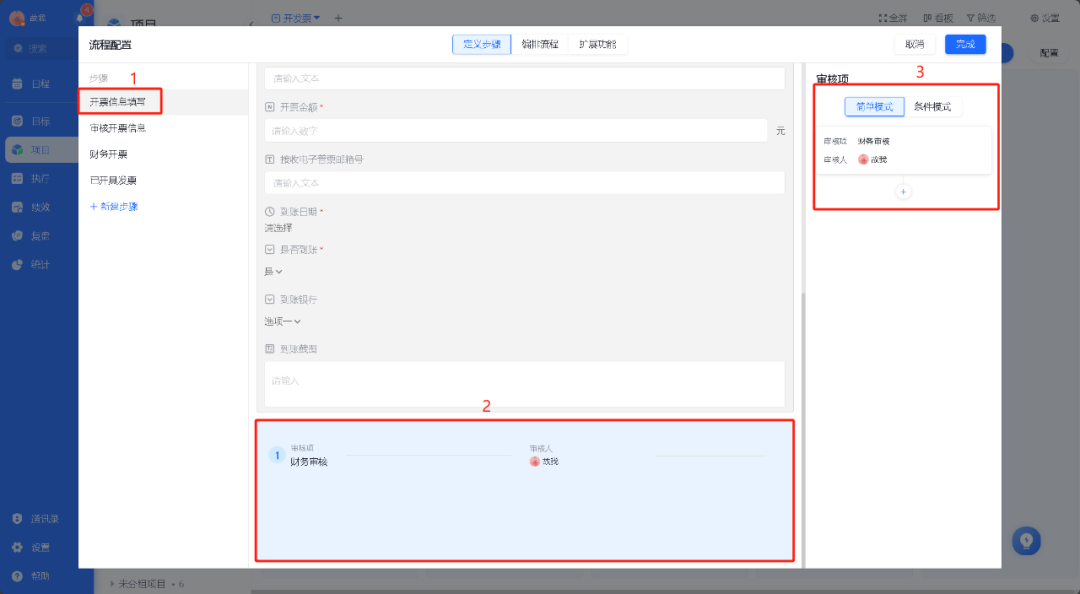The image size is (1080, 594).
Task: Click 新建步骤 to add a step
Action: (114, 207)
